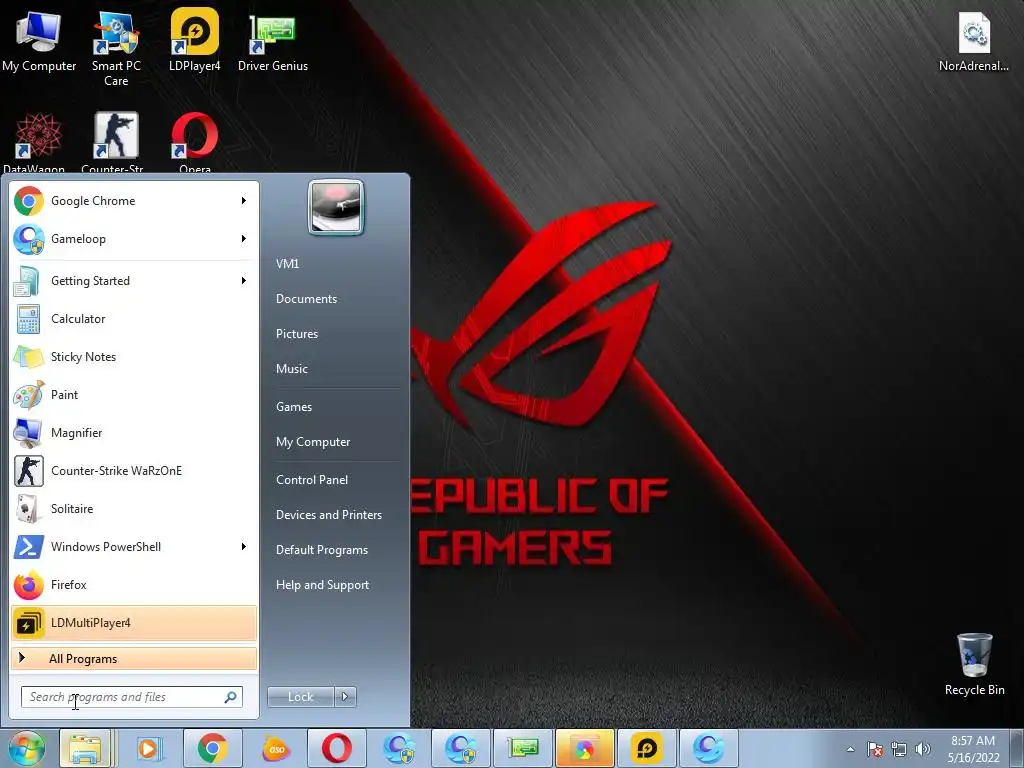Screen dimensions: 1024x768
Task: Launch Gameloop from the Start menu
Action: (134, 238)
